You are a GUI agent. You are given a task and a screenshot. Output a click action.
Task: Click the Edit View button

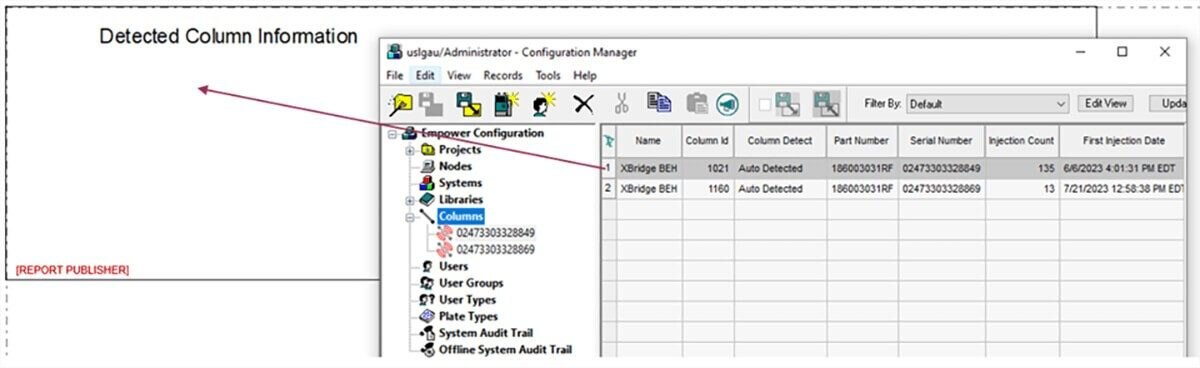point(1107,103)
